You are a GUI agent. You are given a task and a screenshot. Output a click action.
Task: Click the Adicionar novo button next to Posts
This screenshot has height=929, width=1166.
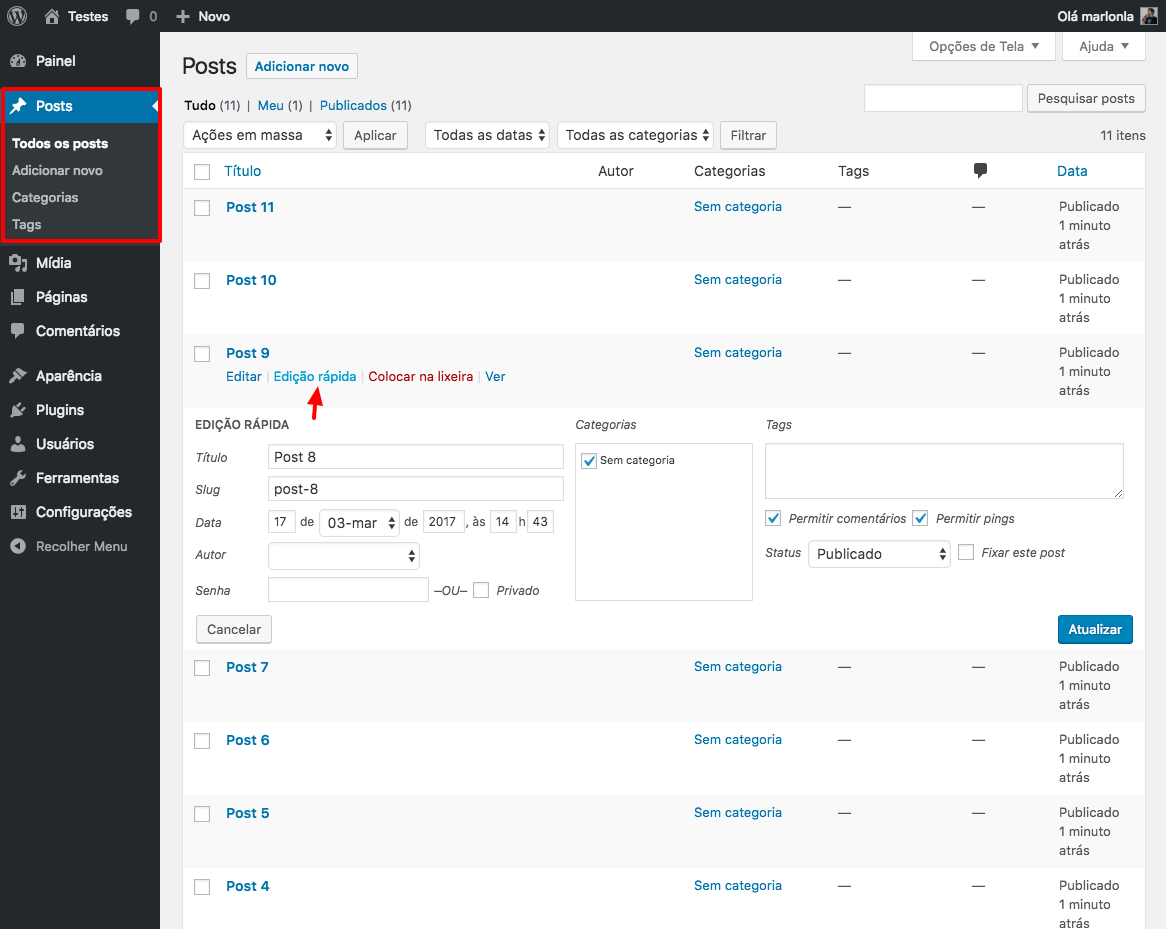(302, 66)
